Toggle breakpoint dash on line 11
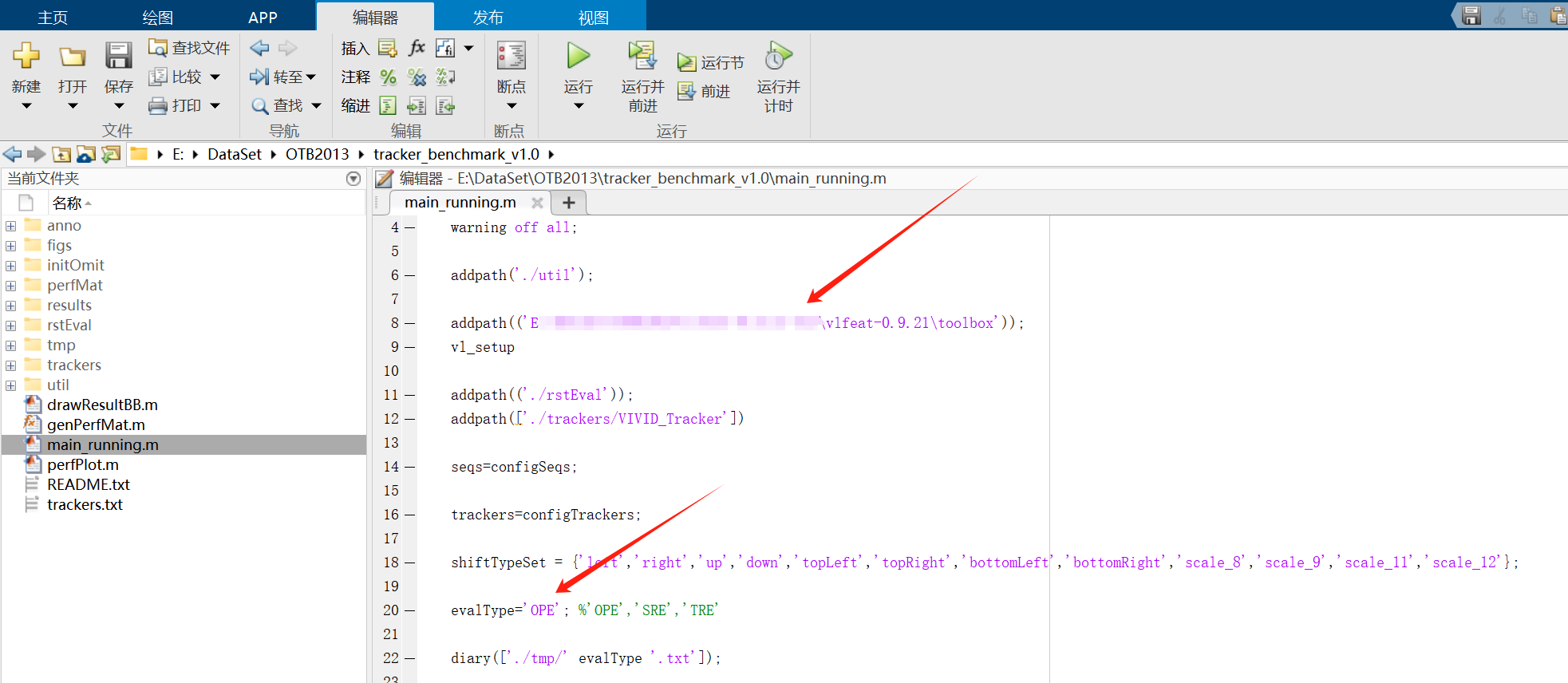The height and width of the screenshot is (683, 1568). tap(410, 396)
